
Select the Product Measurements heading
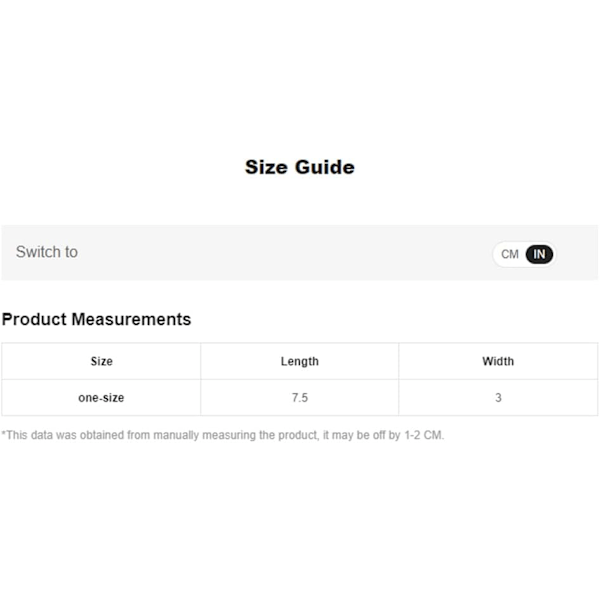point(96,319)
